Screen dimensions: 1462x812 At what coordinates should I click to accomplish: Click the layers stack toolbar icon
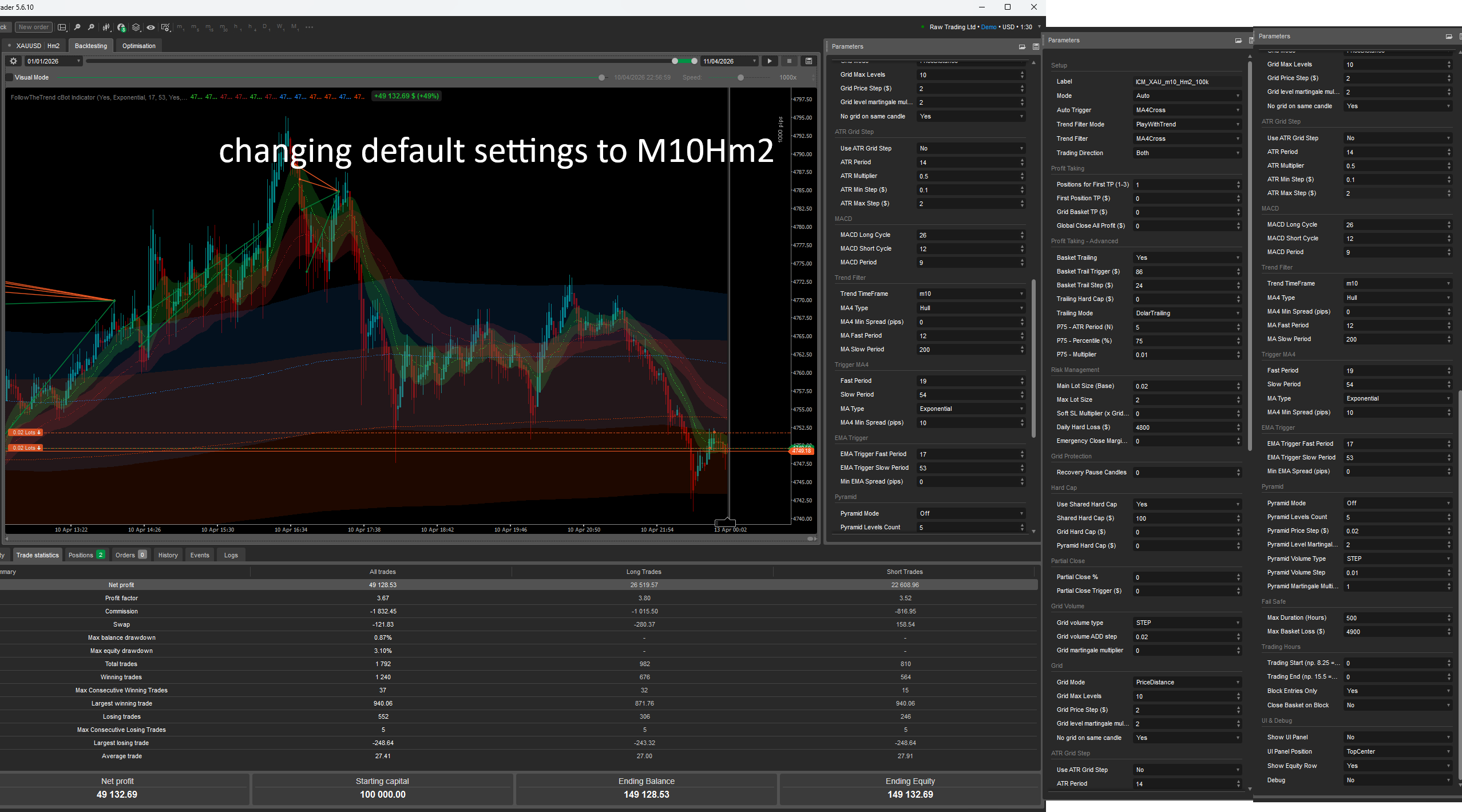click(136, 27)
